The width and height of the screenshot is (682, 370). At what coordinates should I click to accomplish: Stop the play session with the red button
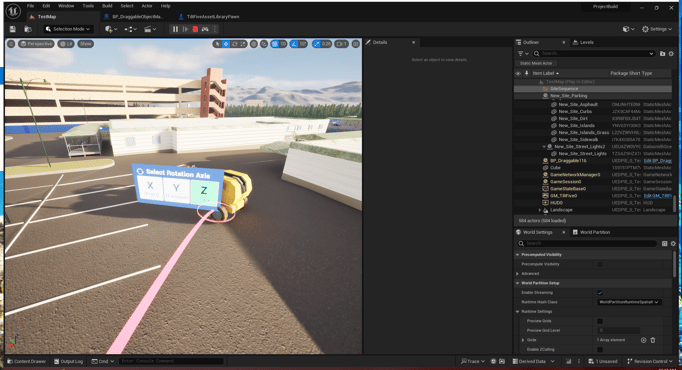click(x=195, y=29)
